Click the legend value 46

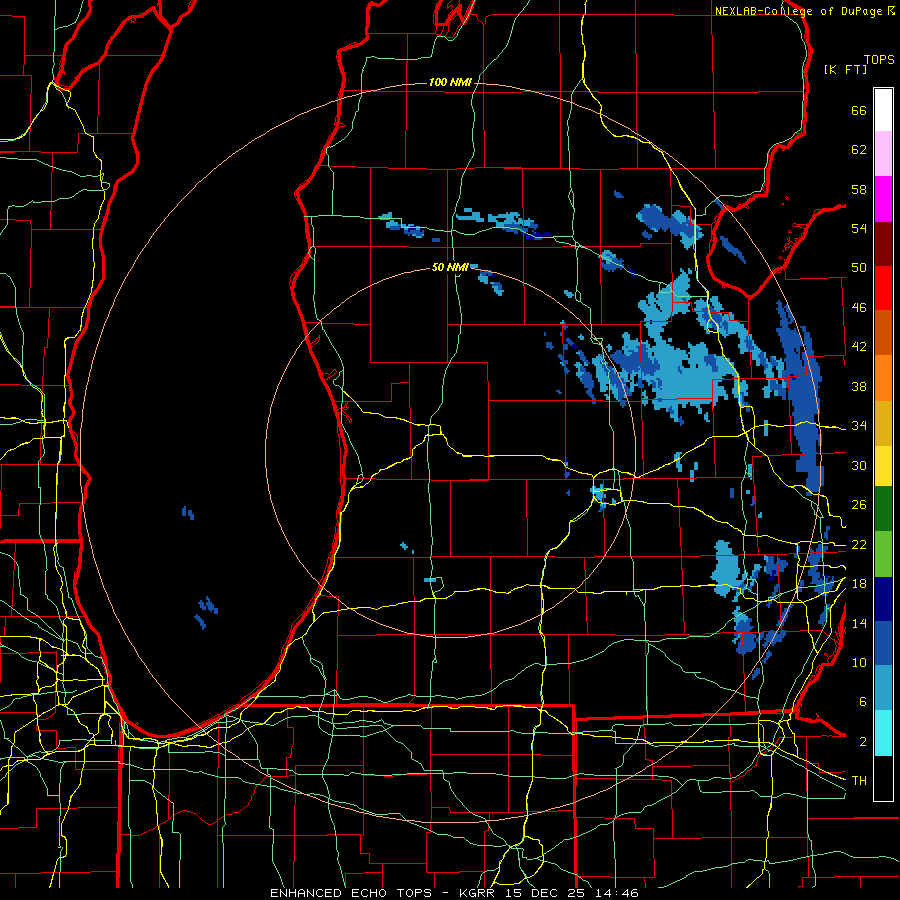click(x=859, y=307)
